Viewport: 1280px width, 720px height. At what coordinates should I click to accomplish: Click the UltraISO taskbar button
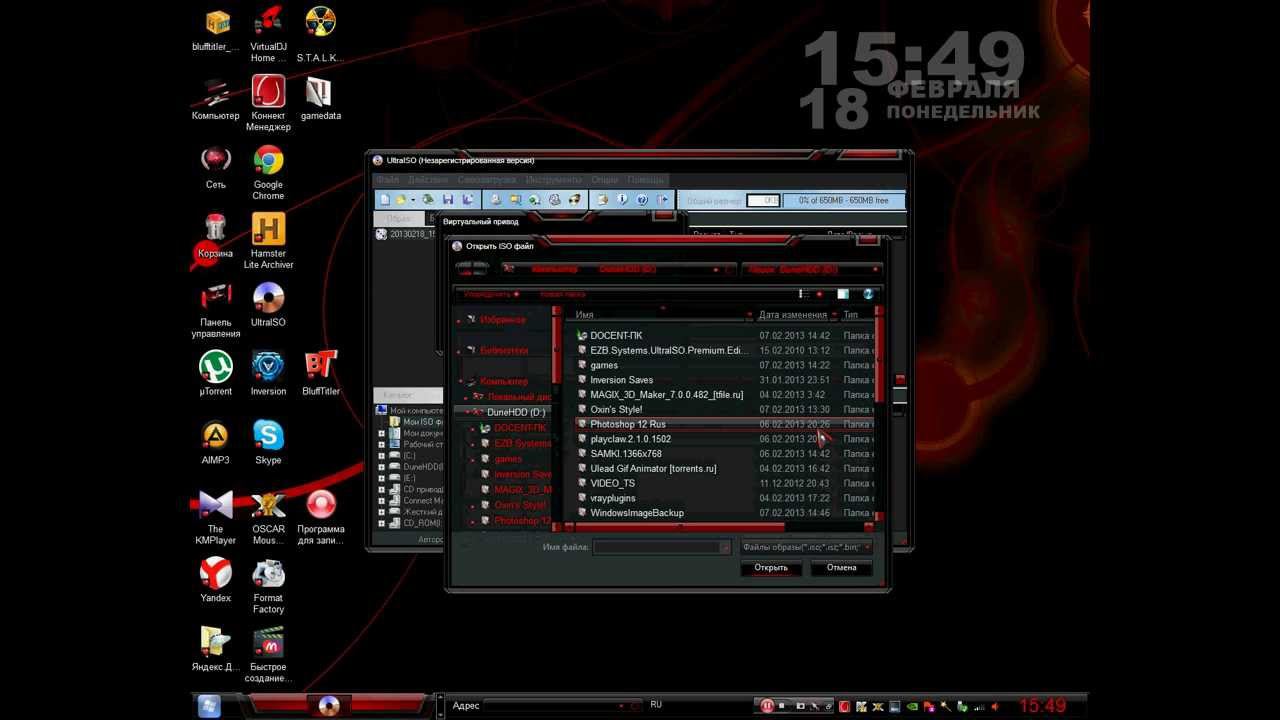click(329, 706)
